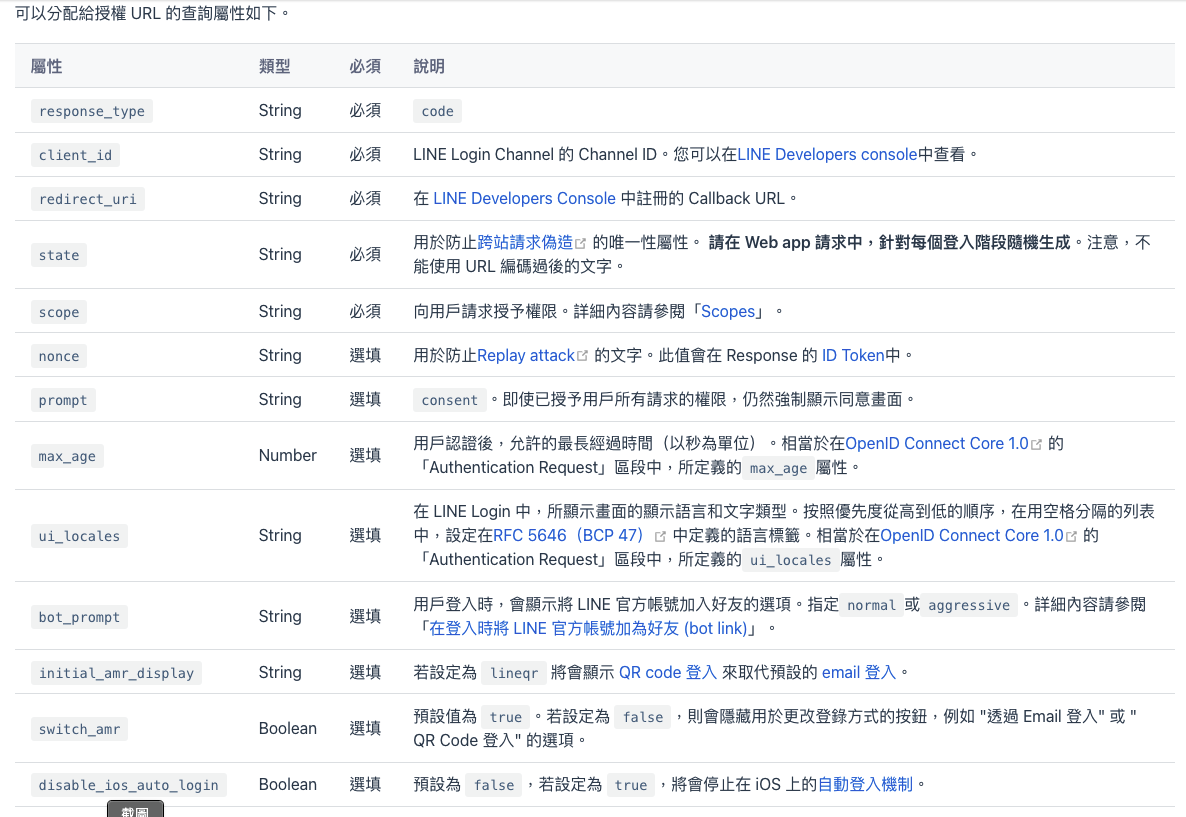This screenshot has width=1186, height=817.
Task: Click external-link icon in max_age row
Action: click(1036, 444)
